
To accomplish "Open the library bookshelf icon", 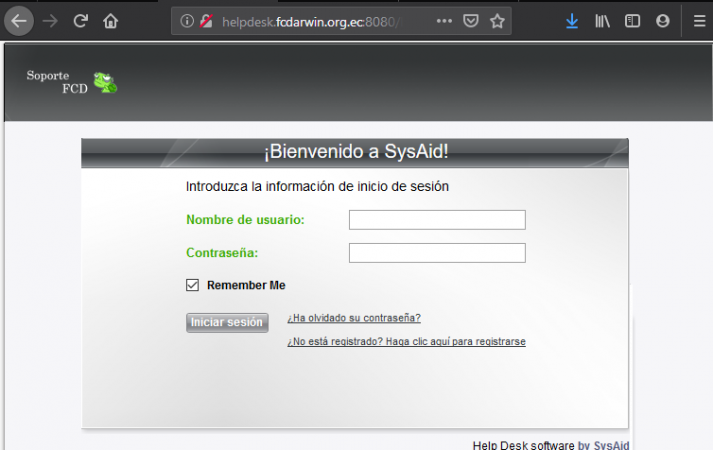I will click(x=603, y=21).
